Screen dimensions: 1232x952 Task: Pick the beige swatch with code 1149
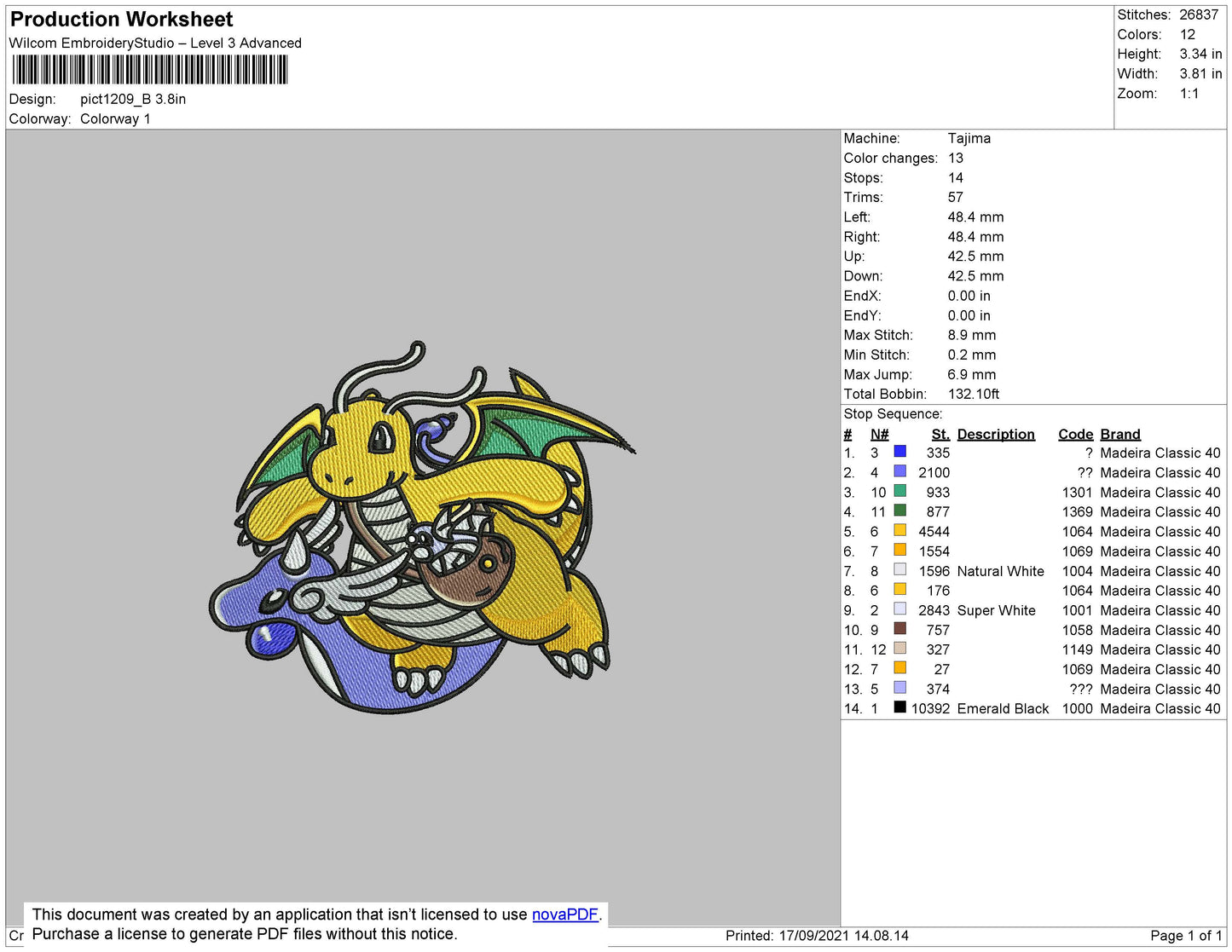[899, 649]
